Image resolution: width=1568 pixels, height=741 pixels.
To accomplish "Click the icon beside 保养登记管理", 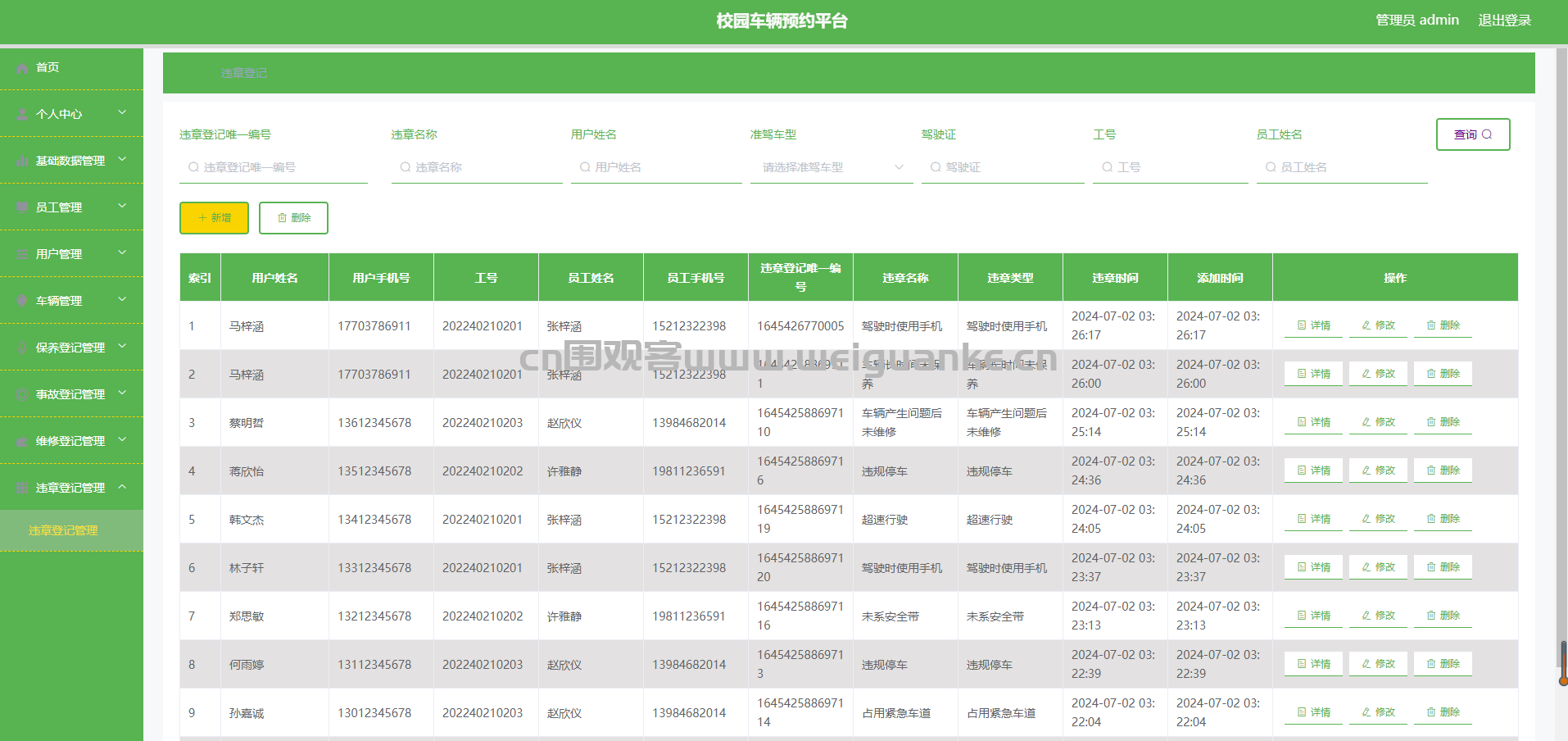I will click(23, 348).
